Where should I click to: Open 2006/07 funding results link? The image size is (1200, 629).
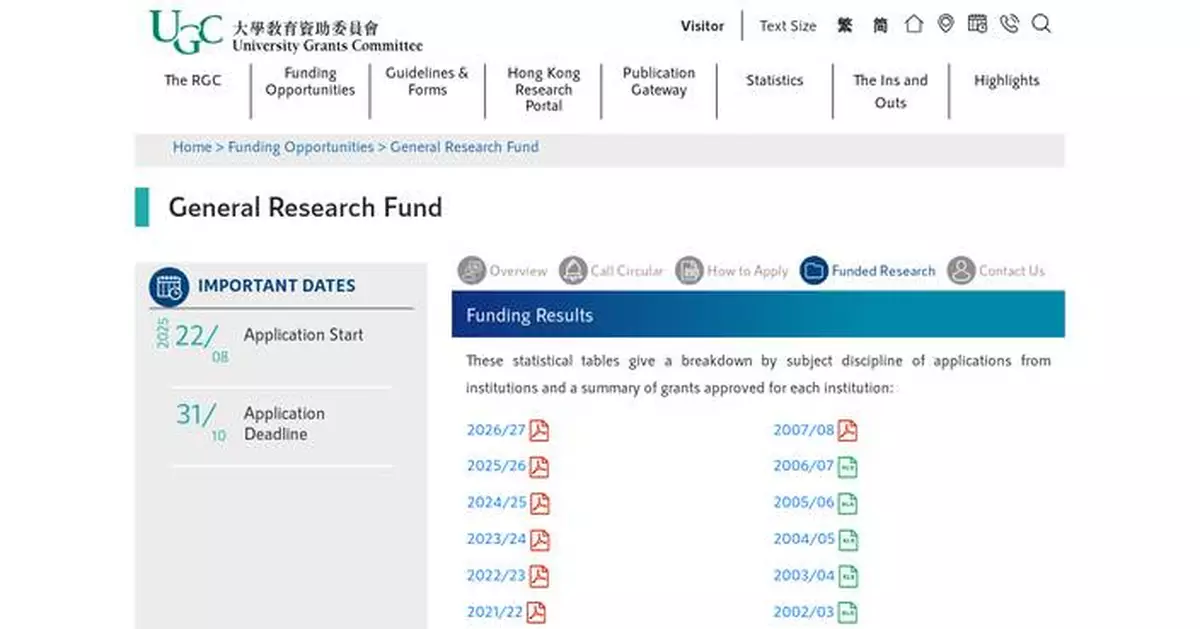(x=803, y=467)
